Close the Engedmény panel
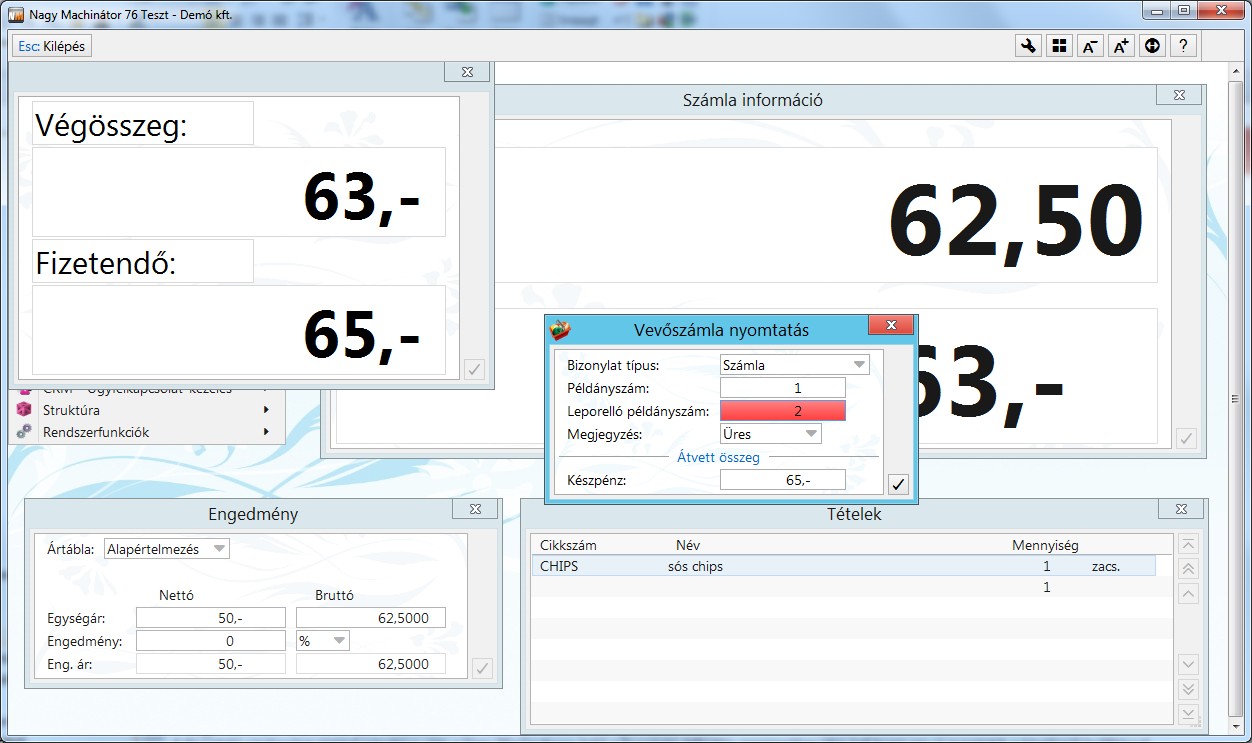 coord(474,509)
